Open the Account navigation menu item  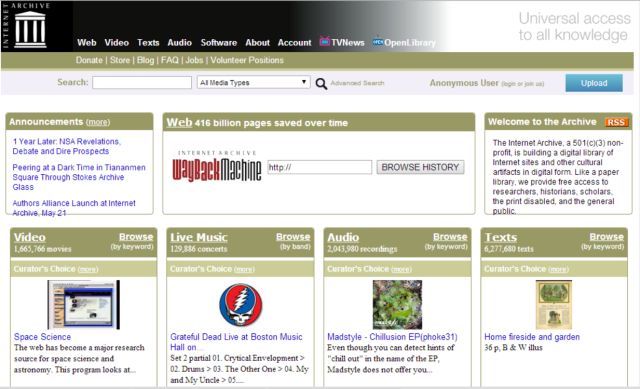[294, 42]
